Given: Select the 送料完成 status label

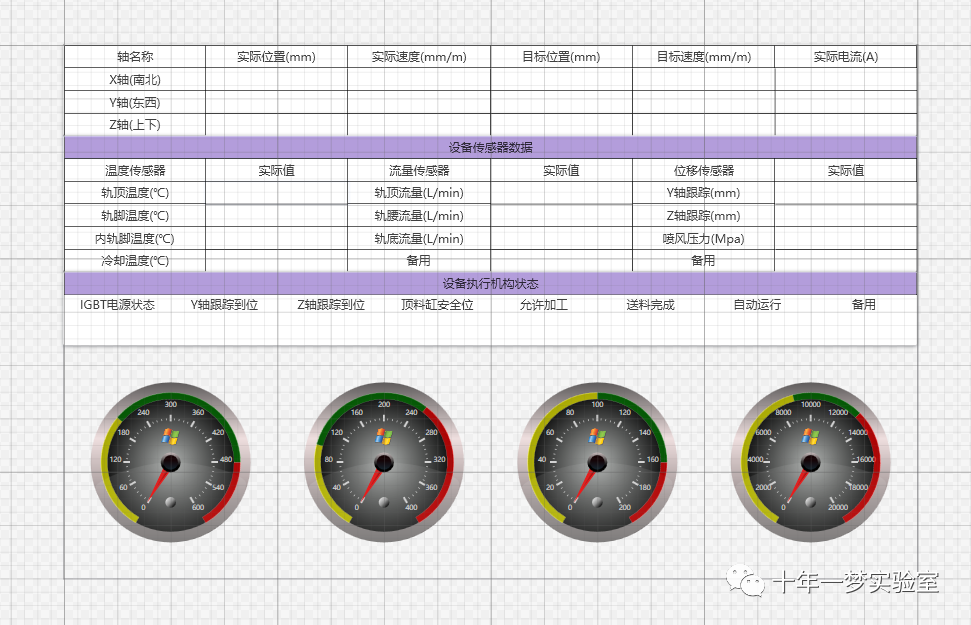Looking at the screenshot, I should (x=650, y=305).
